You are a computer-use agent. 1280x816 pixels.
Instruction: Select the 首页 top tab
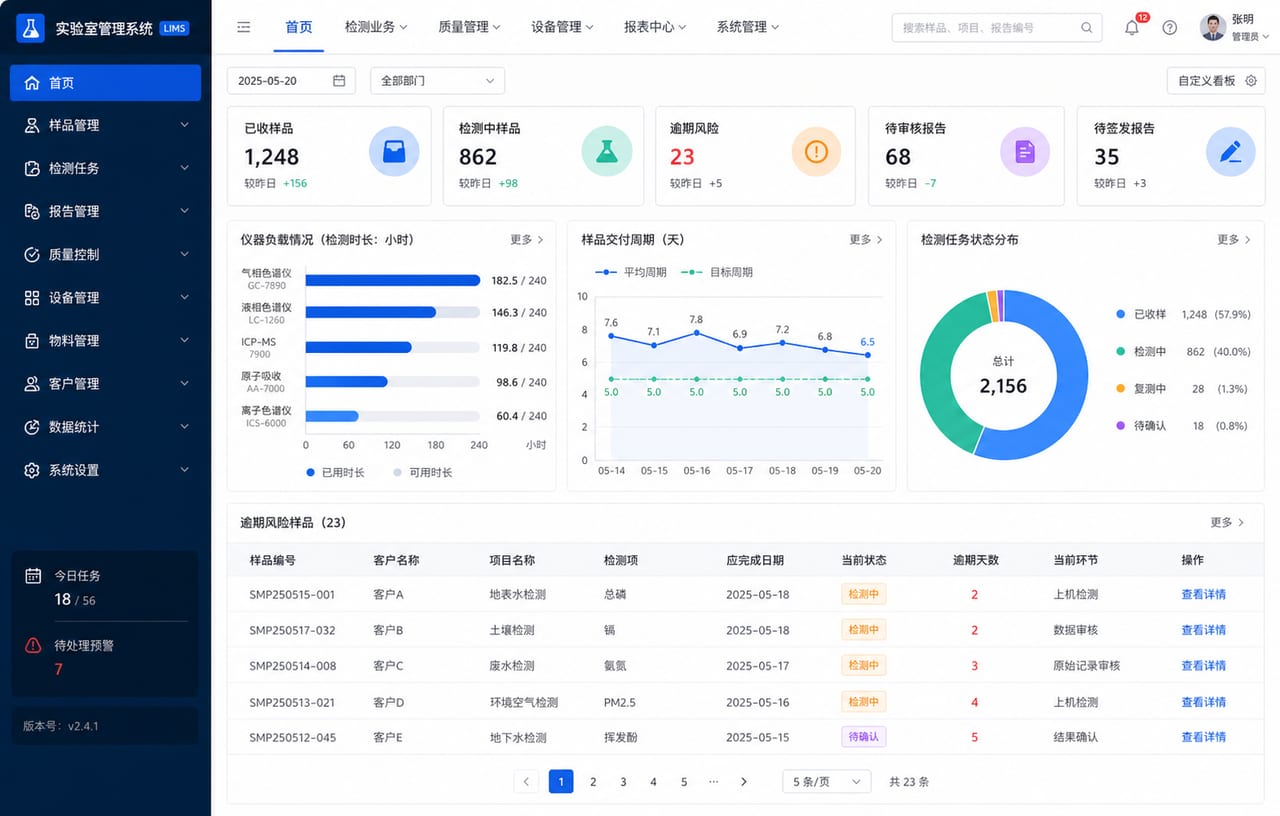pos(299,28)
